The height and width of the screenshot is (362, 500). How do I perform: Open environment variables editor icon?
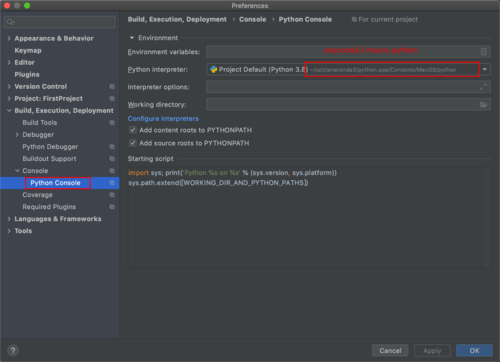pos(484,52)
